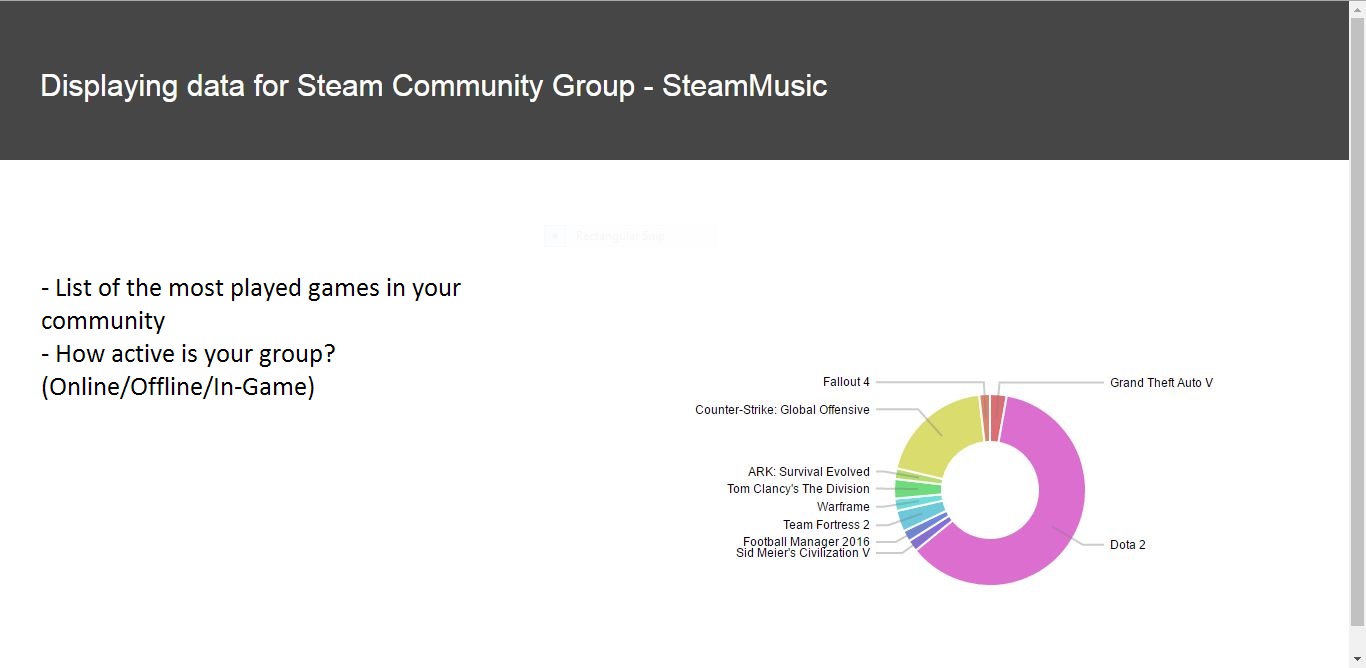
Task: Click the ARK: Survival Evolved label
Action: (809, 472)
